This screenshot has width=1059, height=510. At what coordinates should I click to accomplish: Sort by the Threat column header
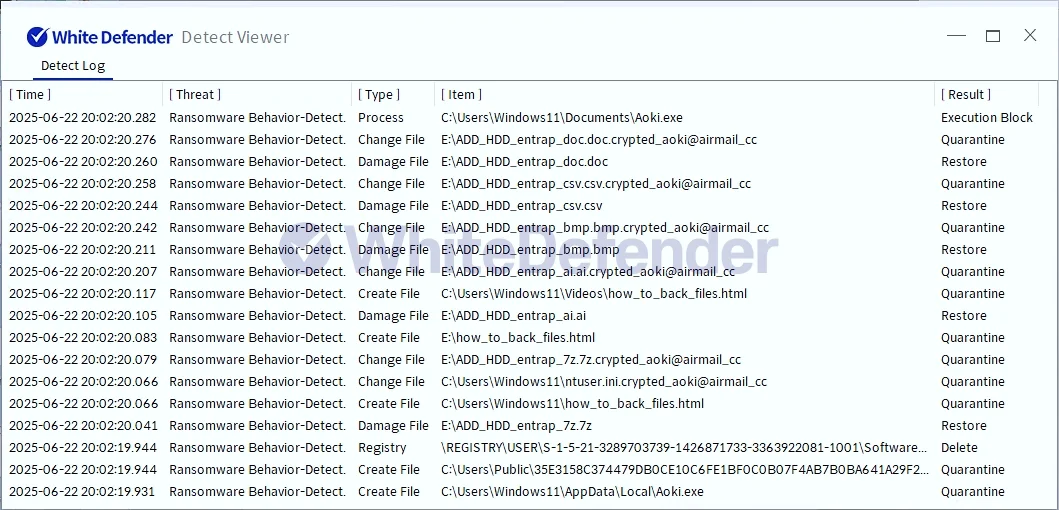coord(195,95)
